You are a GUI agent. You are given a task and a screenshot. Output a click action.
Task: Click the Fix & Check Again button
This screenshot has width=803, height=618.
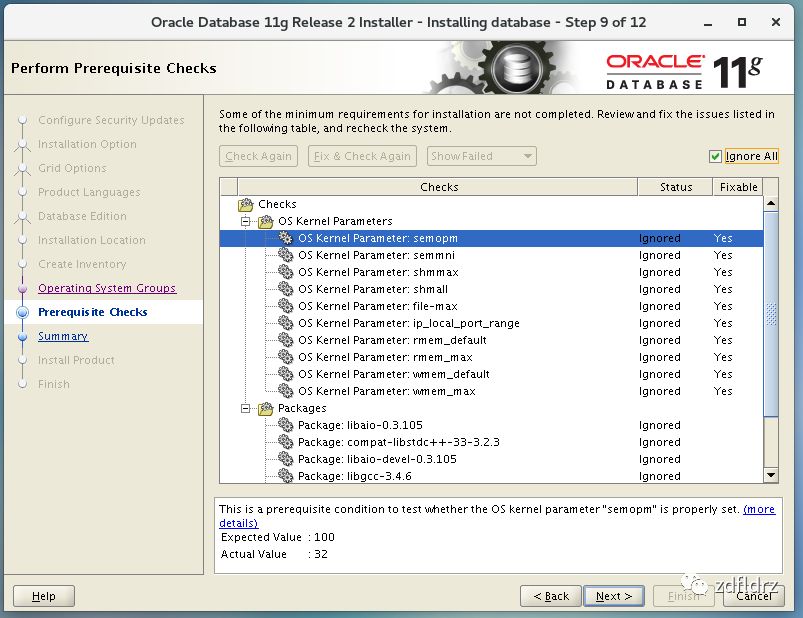[362, 156]
